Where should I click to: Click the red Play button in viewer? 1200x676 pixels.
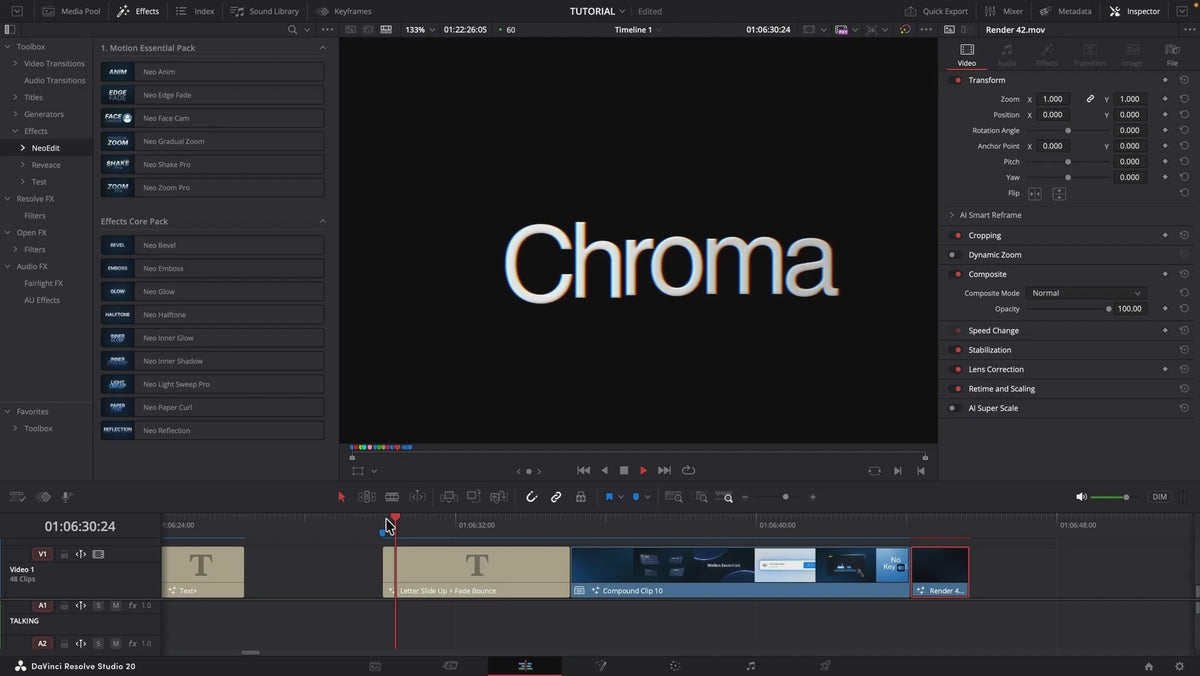tap(643, 470)
